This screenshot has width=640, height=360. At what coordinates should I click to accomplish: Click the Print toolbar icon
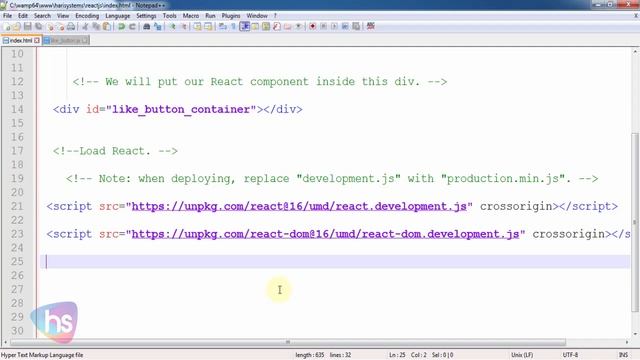[x=71, y=27]
